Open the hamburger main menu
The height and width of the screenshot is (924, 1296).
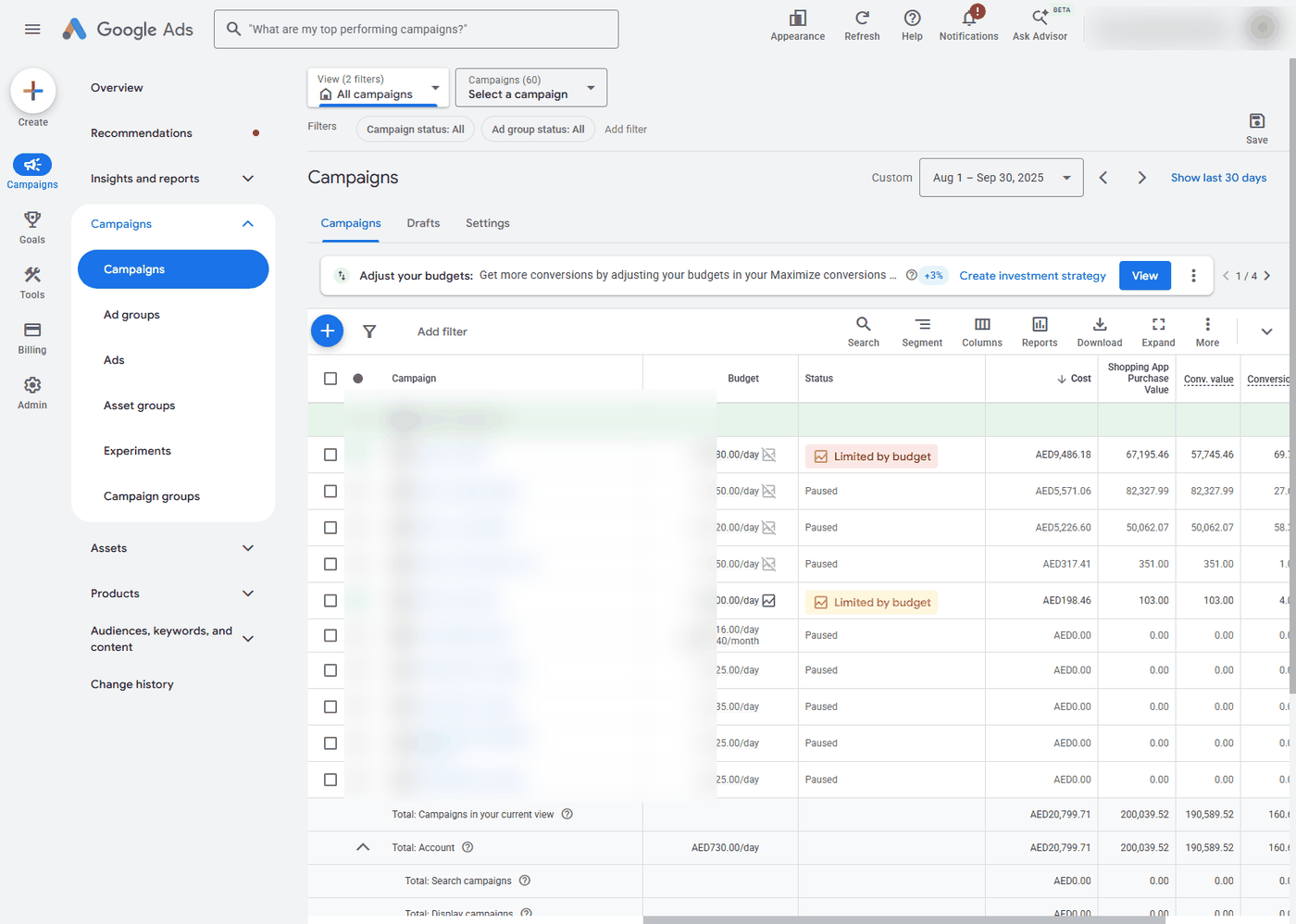(32, 30)
